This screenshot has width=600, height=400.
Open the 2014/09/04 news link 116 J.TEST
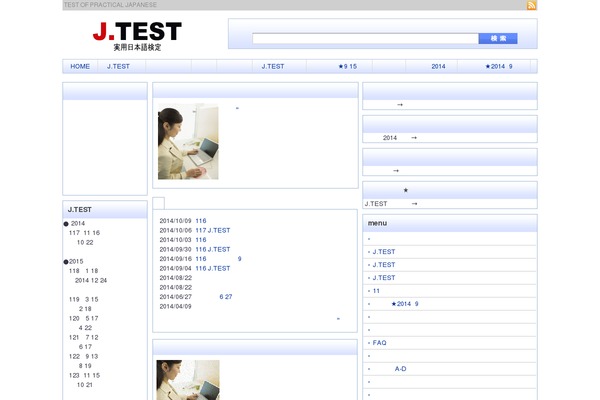point(213,269)
